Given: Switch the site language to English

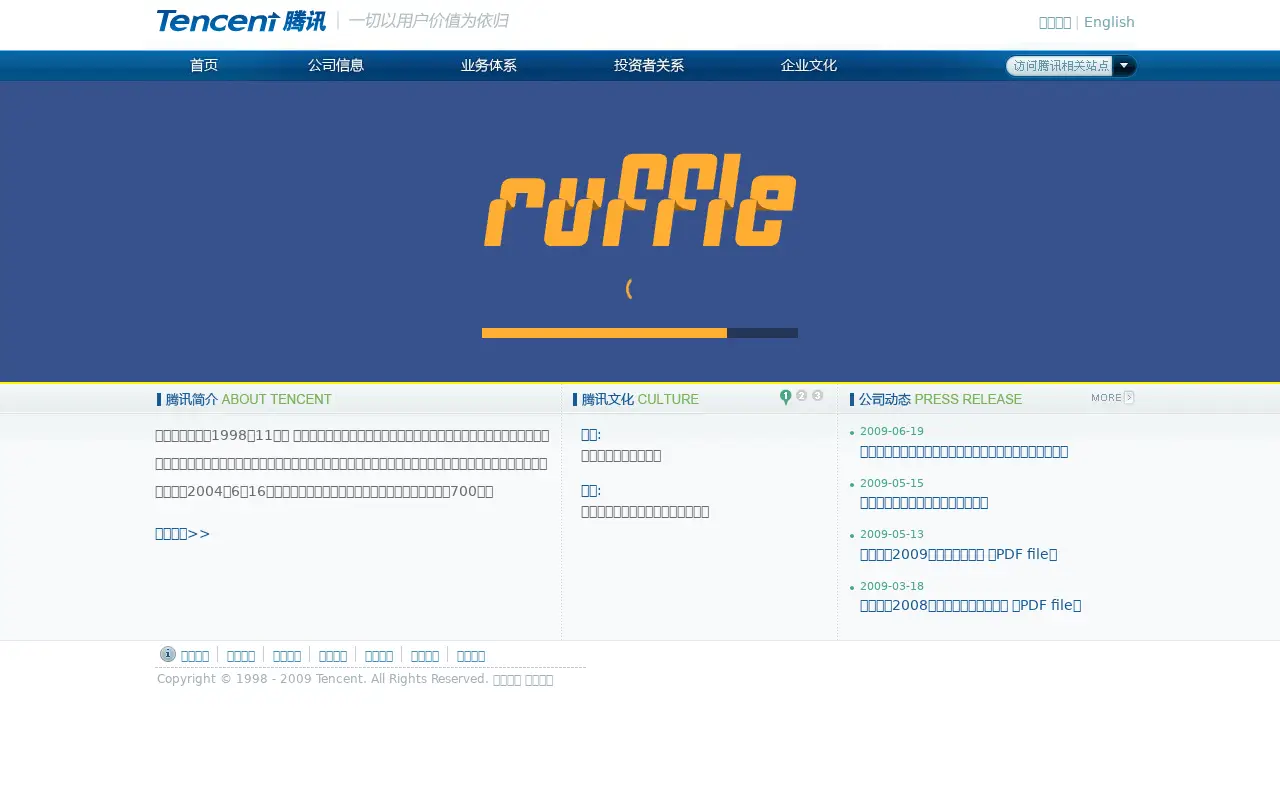Looking at the screenshot, I should point(1109,22).
